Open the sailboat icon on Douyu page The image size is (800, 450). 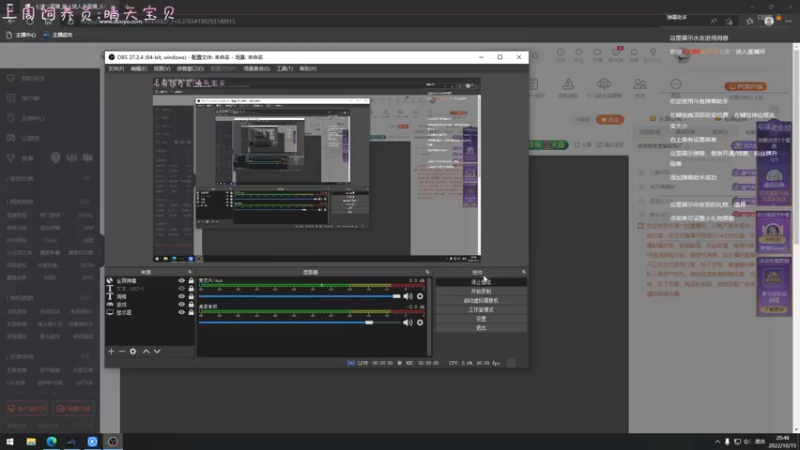coord(568,84)
